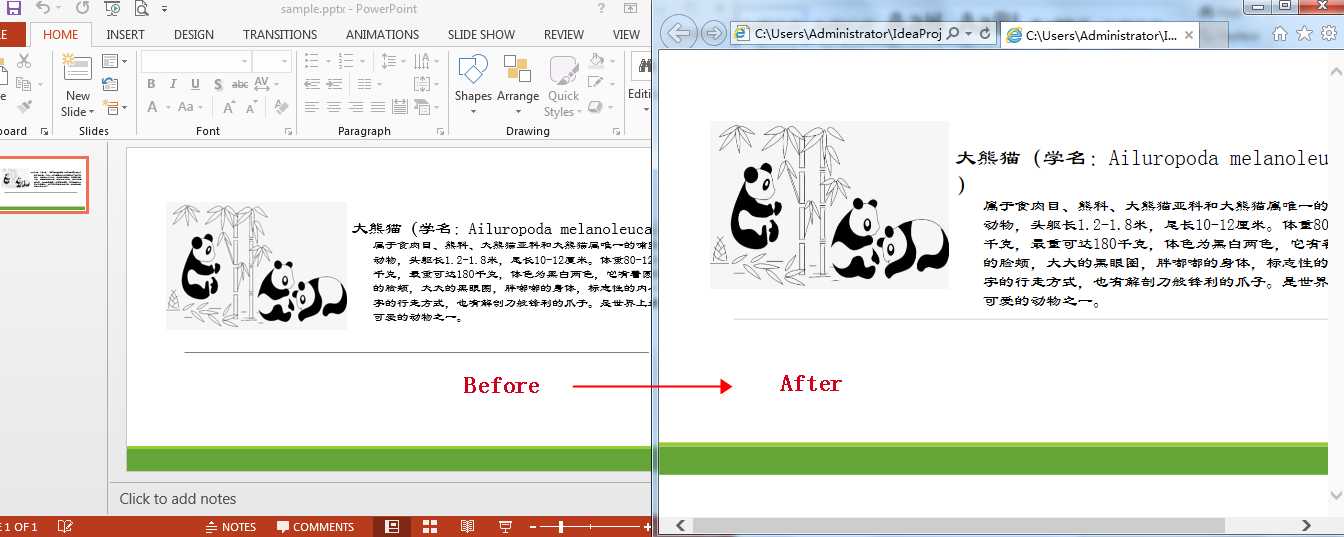Toggle Underline formatting in Font group
Image resolution: width=1344 pixels, height=537 pixels.
195,85
